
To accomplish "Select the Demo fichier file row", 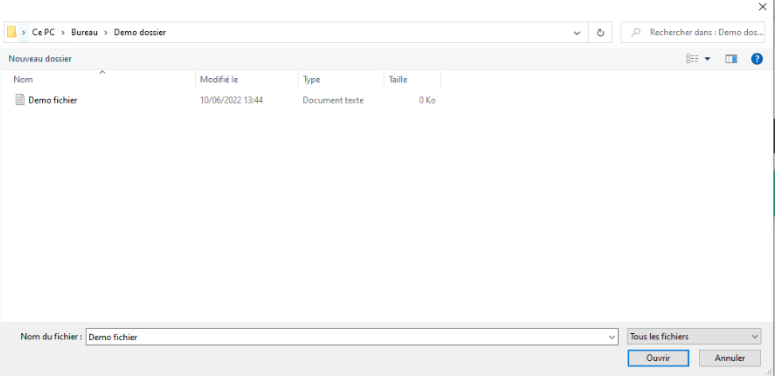I will point(225,100).
